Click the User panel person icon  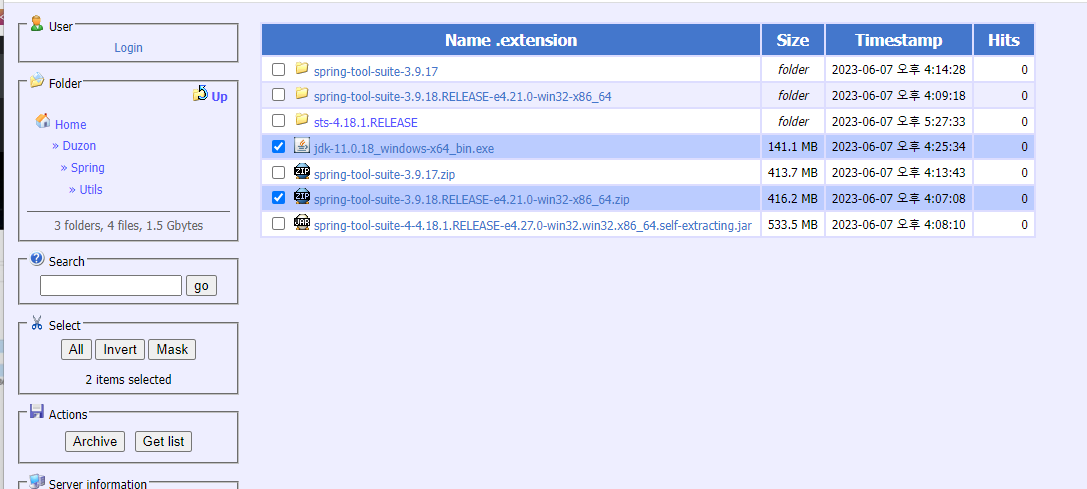click(x=37, y=24)
